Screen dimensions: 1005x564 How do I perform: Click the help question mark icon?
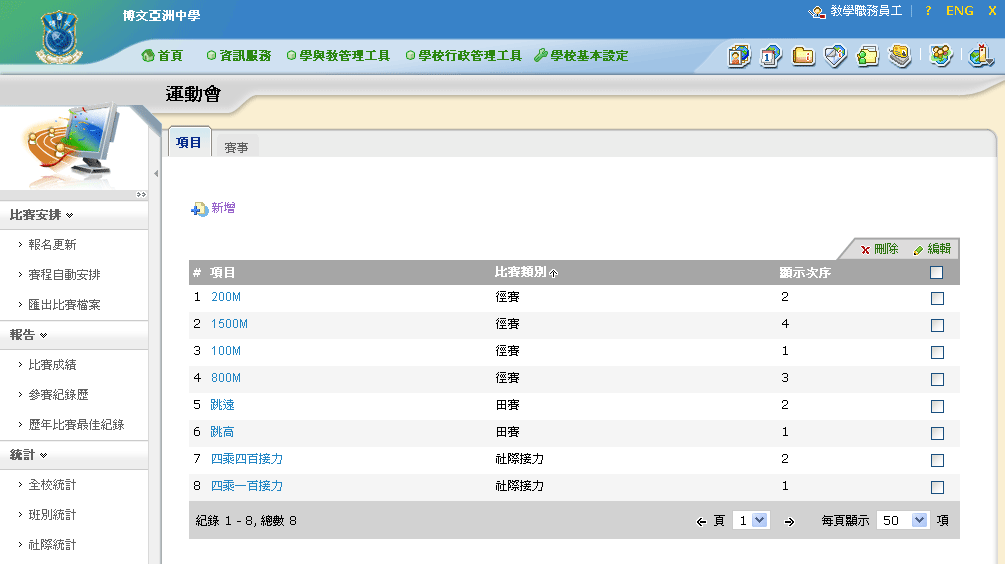coord(928,10)
